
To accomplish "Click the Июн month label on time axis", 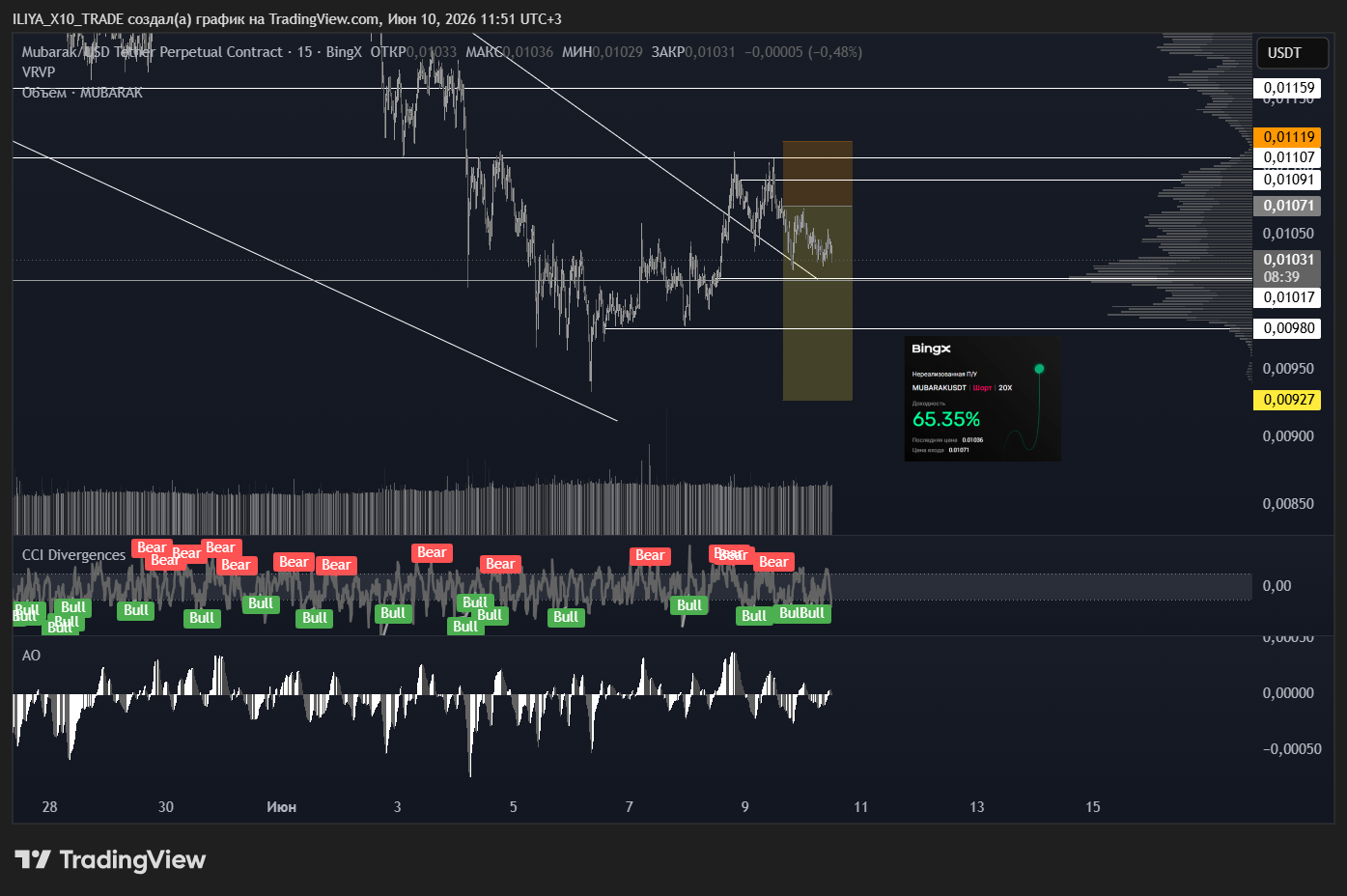I will coord(281,807).
